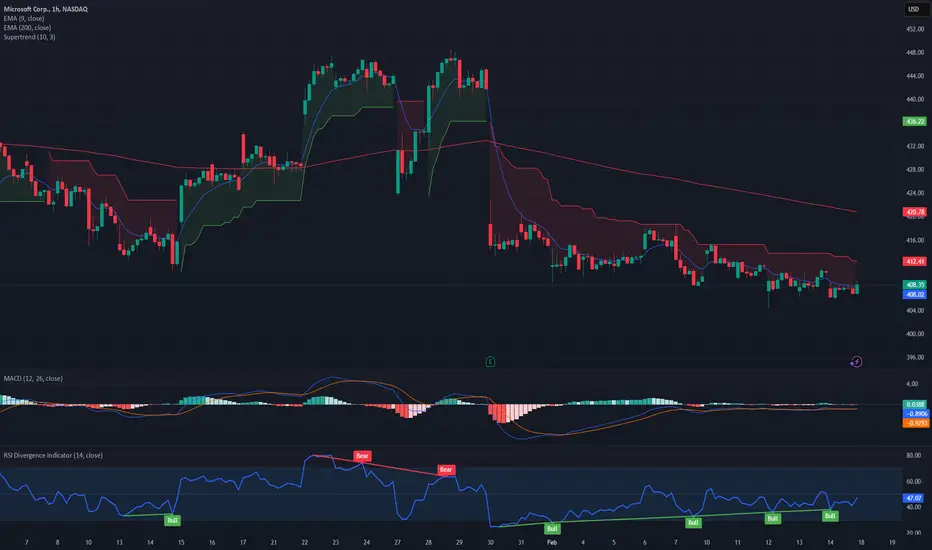Select the EMA (9, close) indicator legend
This screenshot has height=550, width=932.
pyautogui.click(x=24, y=18)
